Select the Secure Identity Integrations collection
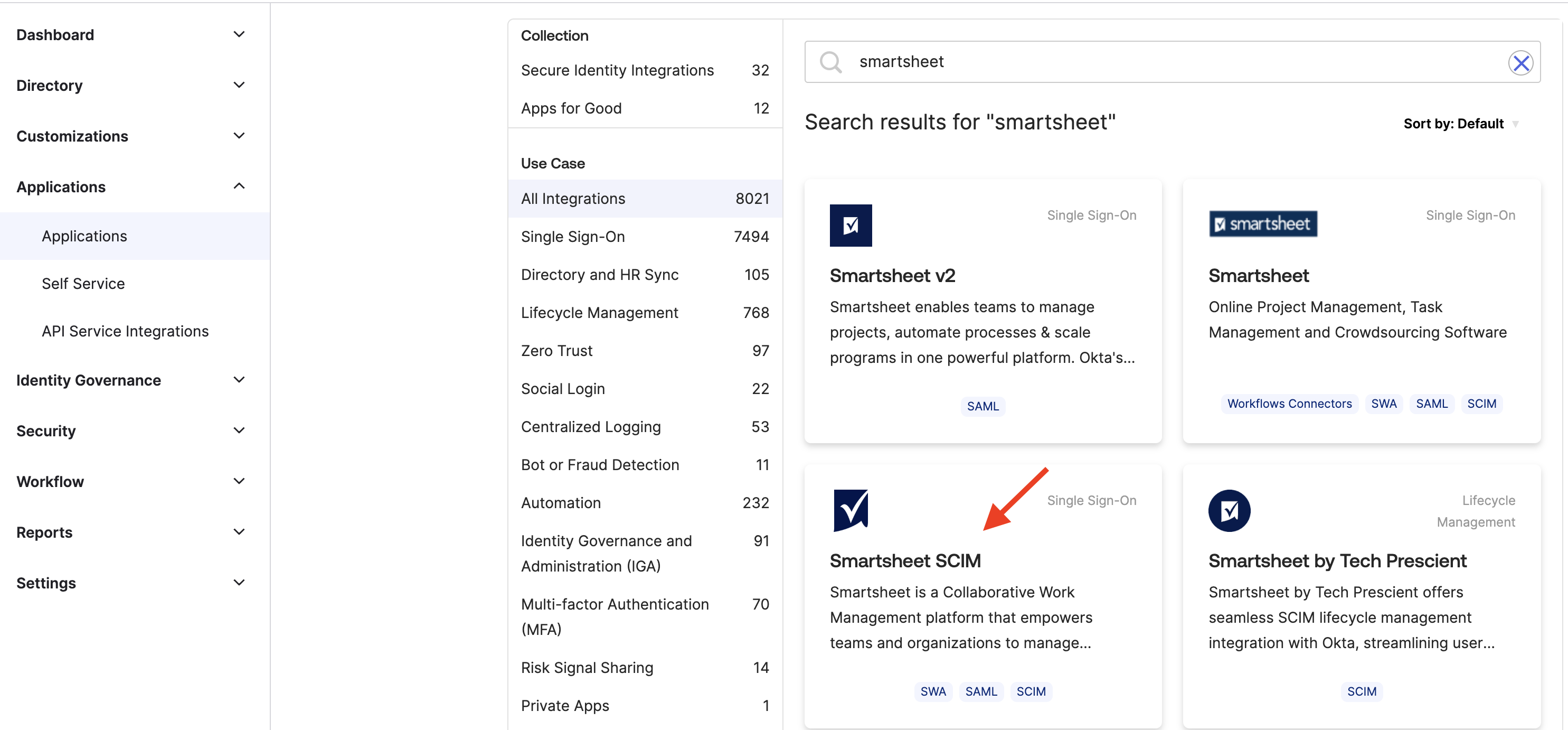The width and height of the screenshot is (1568, 730). [x=617, y=71]
